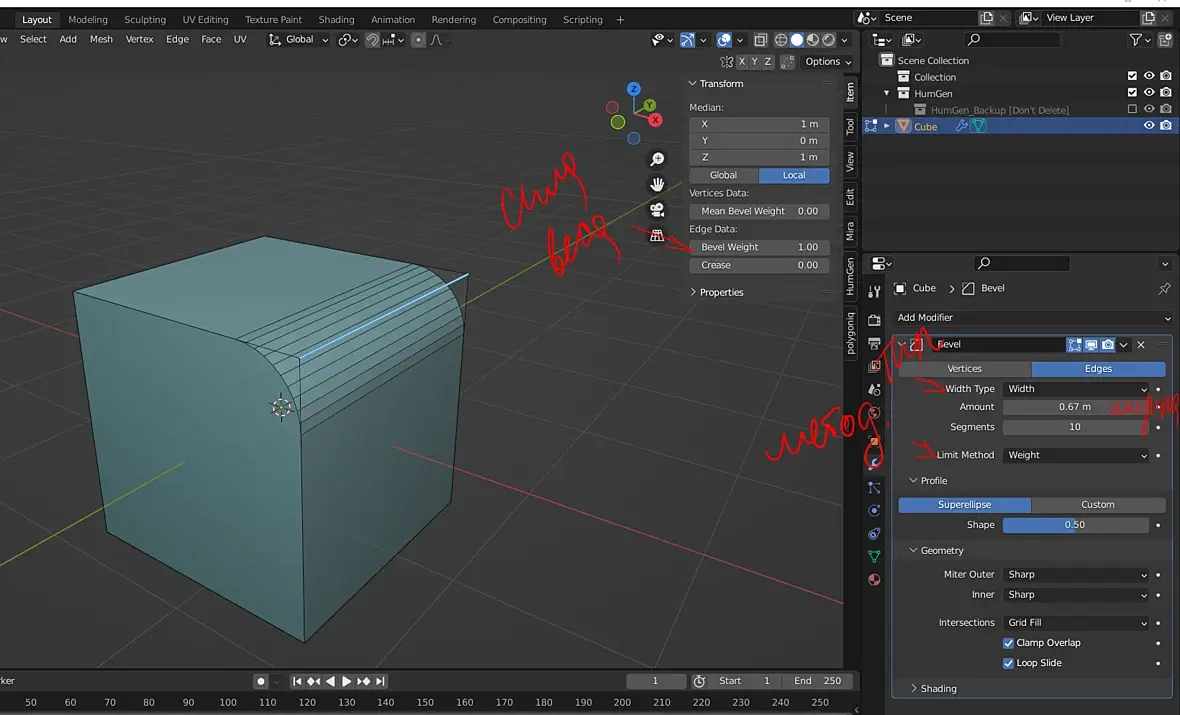The height and width of the screenshot is (715, 1180).
Task: Click the pin icon in properties editor
Action: (1164, 288)
